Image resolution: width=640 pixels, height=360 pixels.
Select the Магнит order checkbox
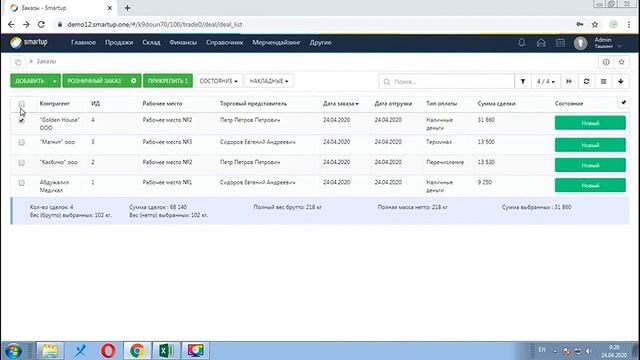click(x=22, y=142)
